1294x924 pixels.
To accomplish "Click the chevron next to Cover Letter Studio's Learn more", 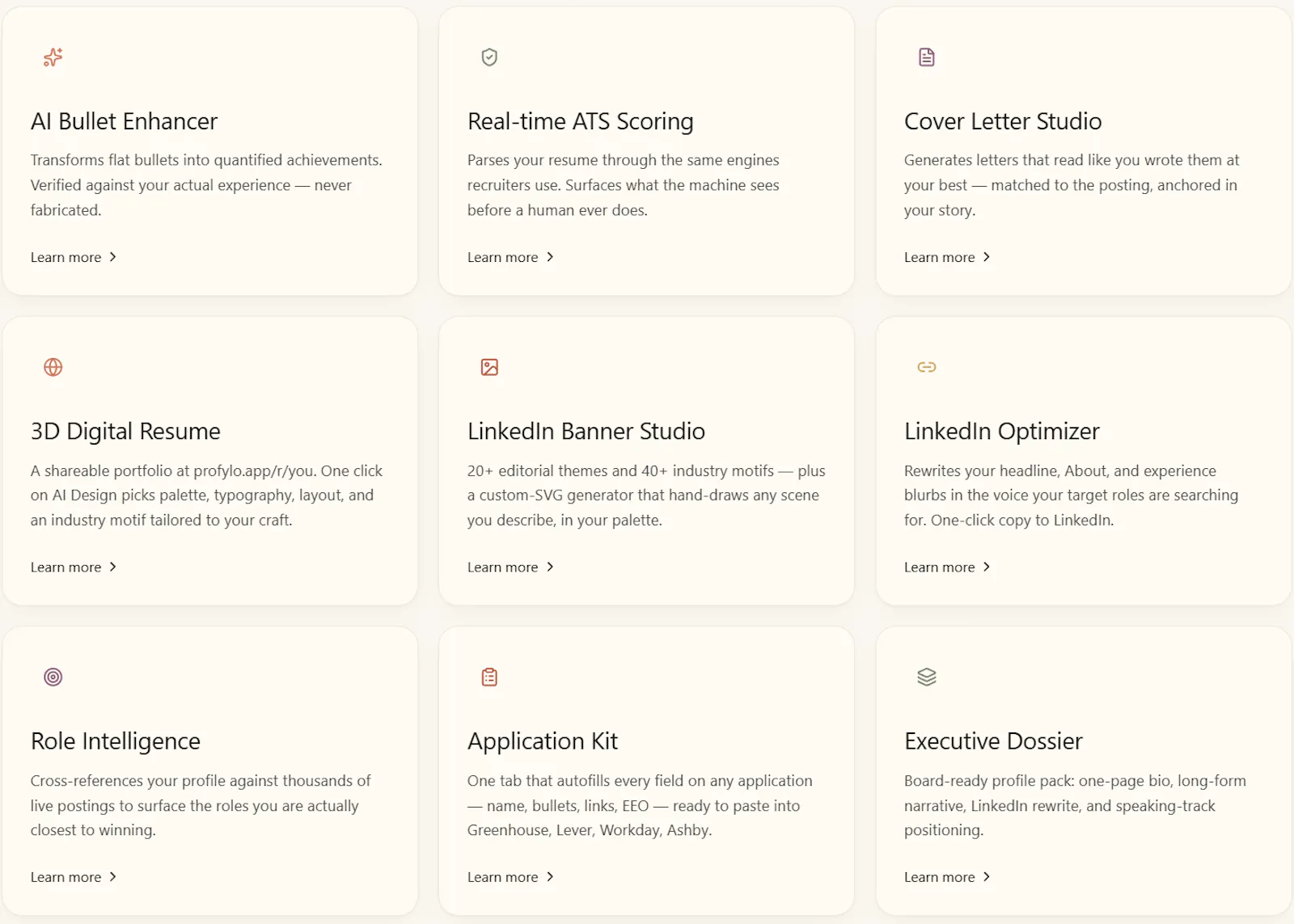I will click(986, 256).
